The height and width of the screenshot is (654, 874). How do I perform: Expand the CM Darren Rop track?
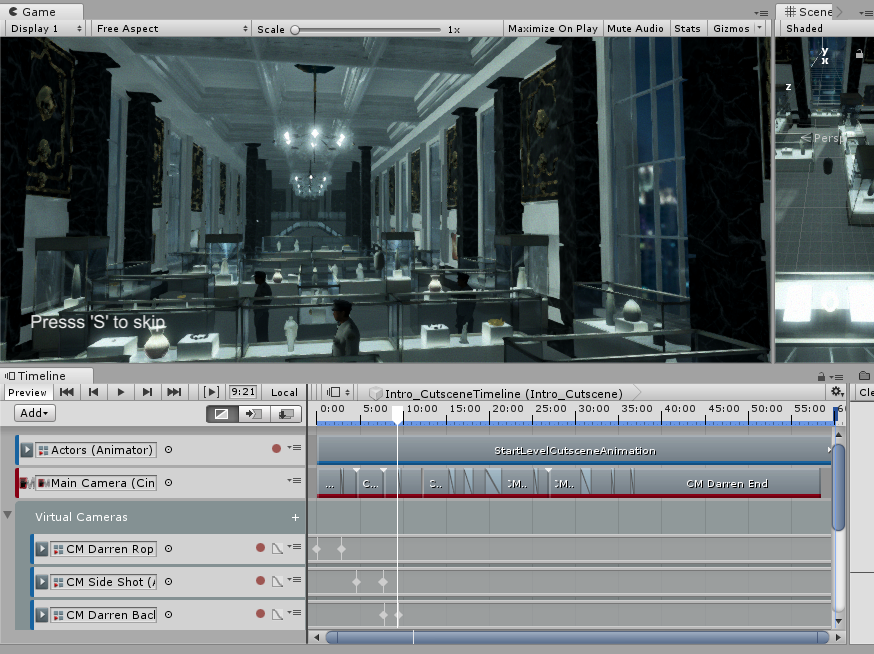coord(42,549)
